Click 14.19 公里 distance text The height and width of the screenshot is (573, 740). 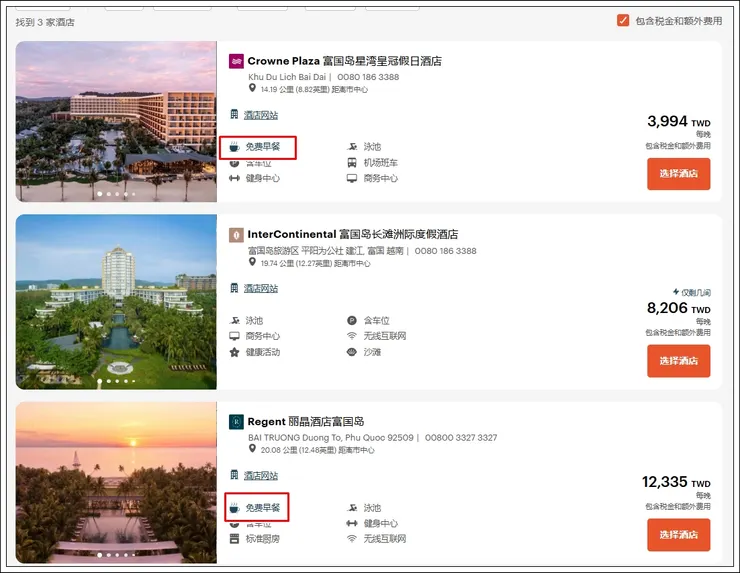point(314,89)
